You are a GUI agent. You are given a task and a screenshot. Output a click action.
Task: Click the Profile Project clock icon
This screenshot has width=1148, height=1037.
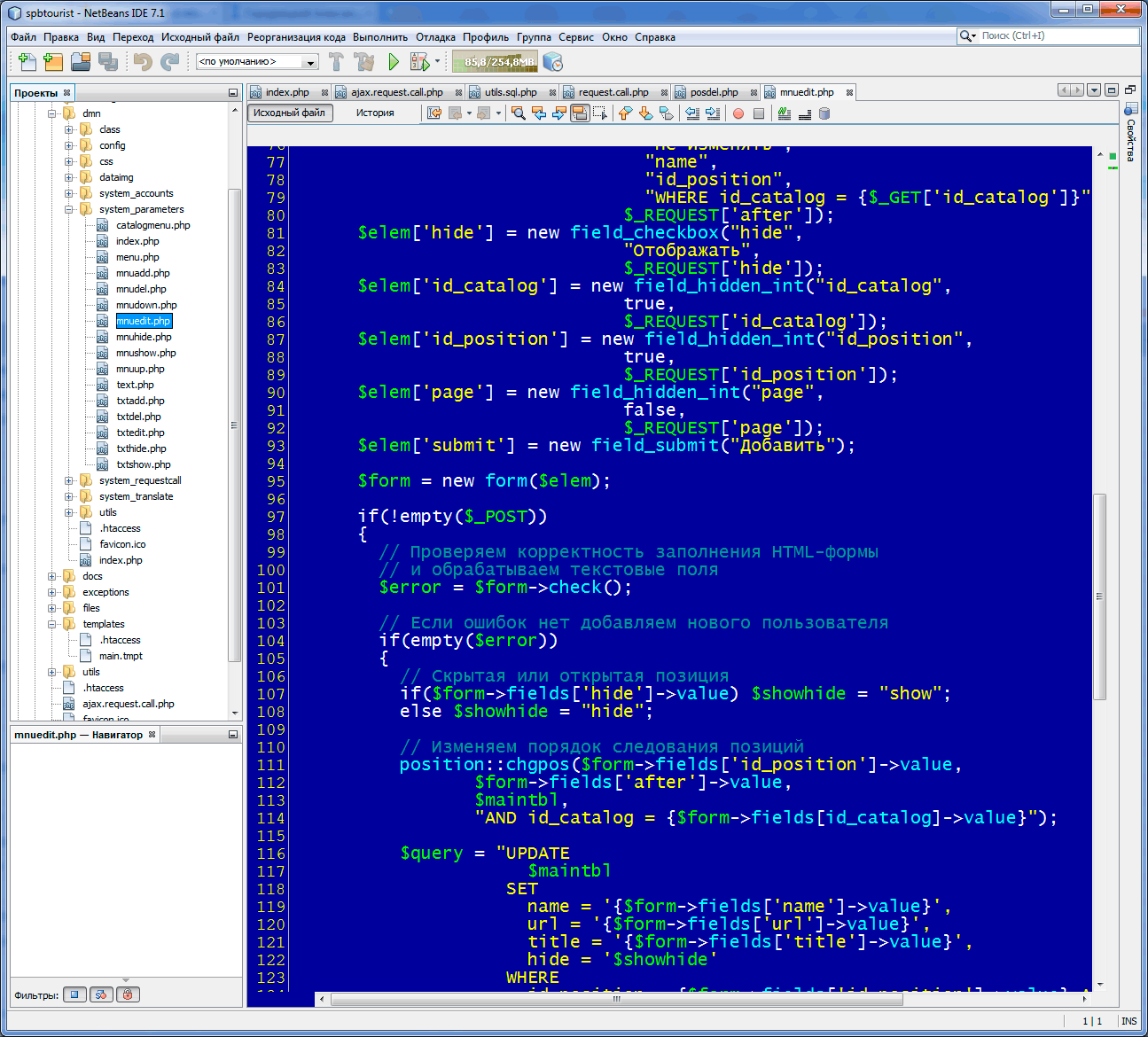pos(553,62)
